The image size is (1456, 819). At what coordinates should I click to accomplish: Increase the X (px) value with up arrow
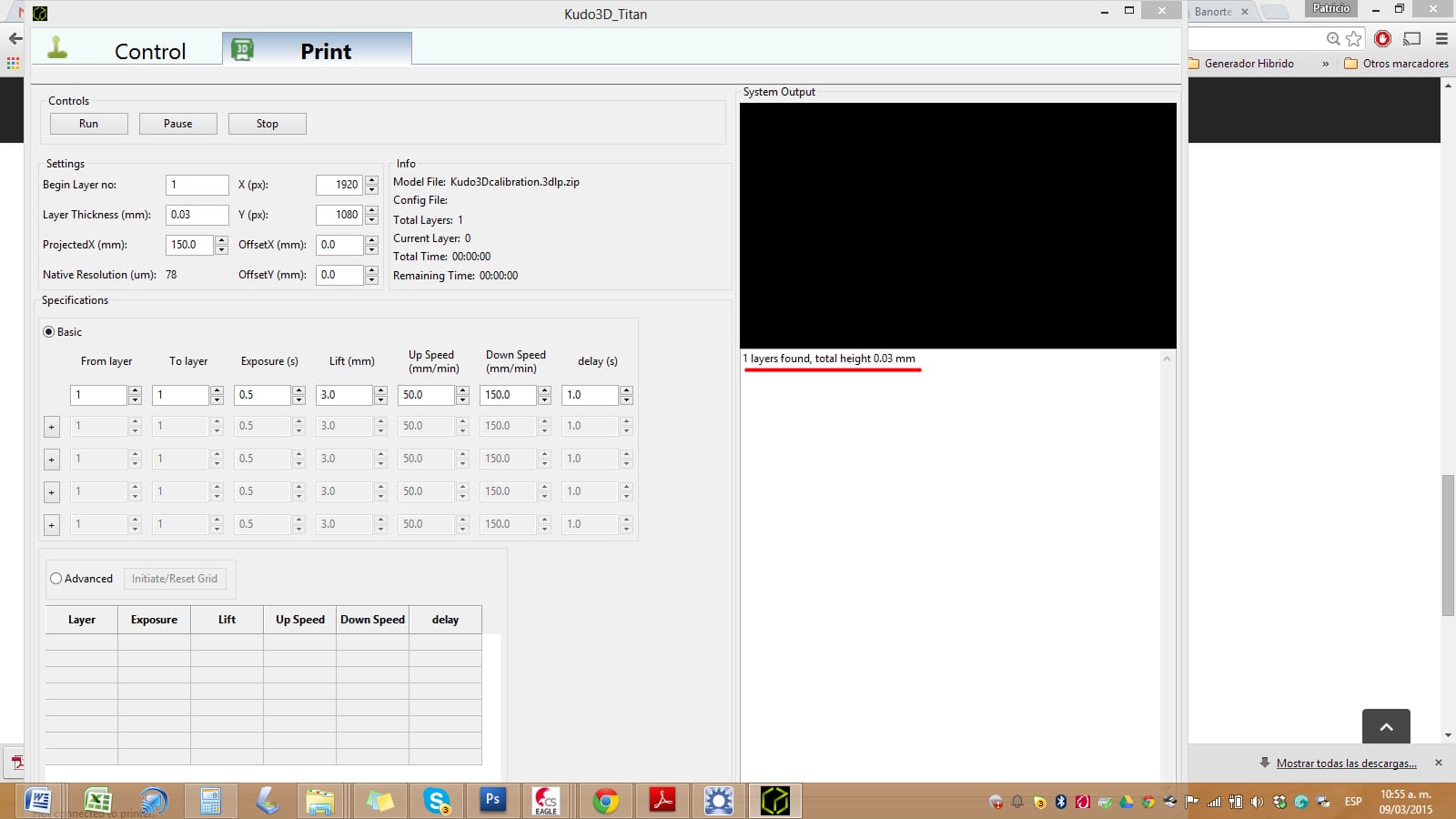click(x=371, y=180)
